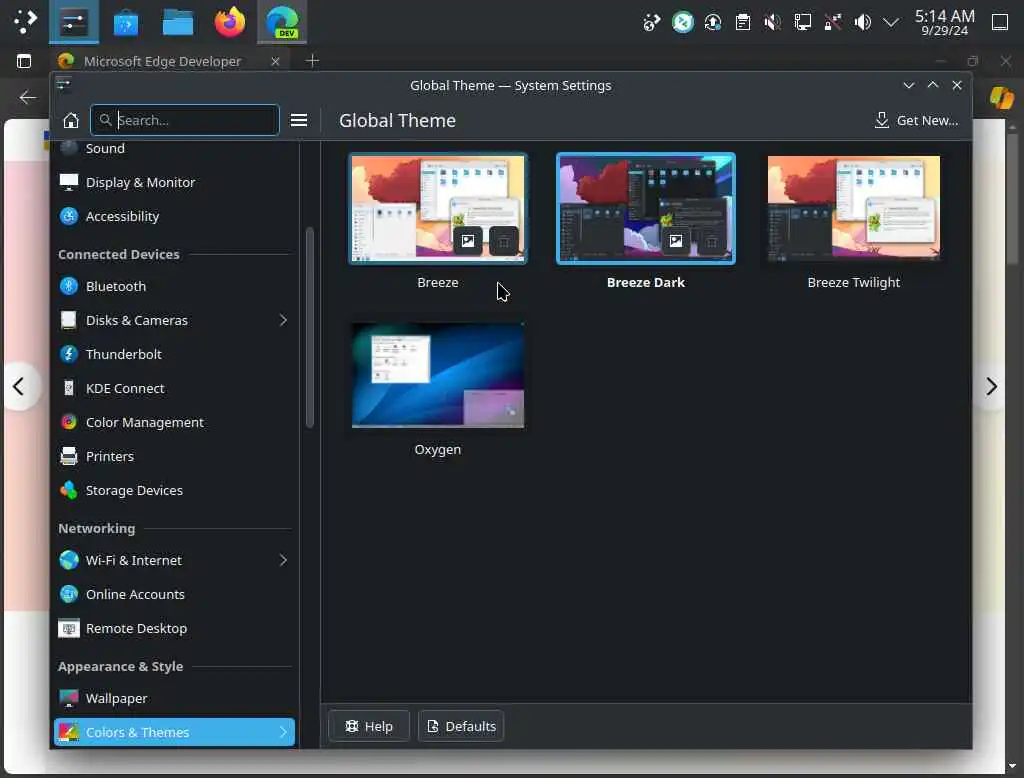Screen dimensions: 1024x778
Task: Open clipboard tray icon
Action: click(x=743, y=23)
